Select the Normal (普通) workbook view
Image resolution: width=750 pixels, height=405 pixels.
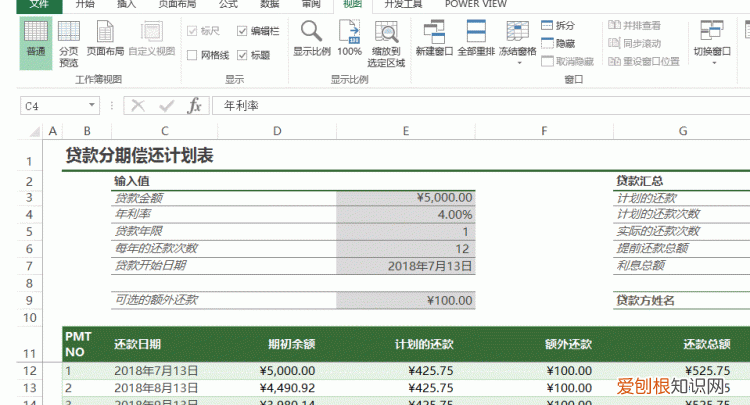pos(36,44)
